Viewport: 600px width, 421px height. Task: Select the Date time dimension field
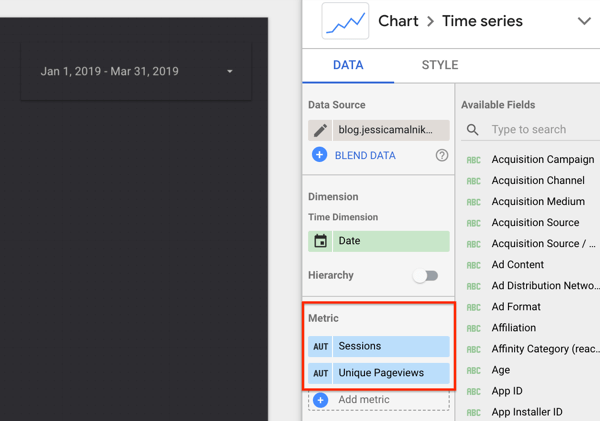click(x=391, y=241)
